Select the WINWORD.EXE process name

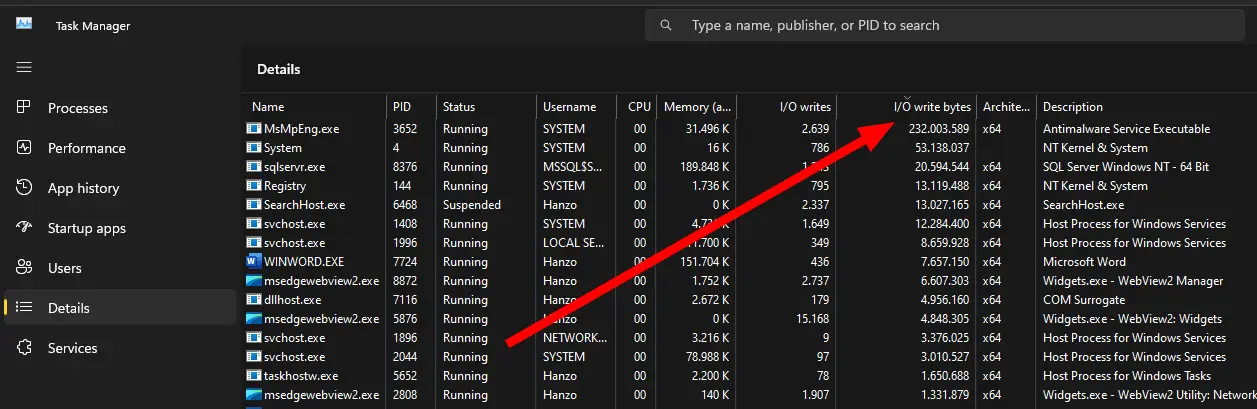click(304, 262)
